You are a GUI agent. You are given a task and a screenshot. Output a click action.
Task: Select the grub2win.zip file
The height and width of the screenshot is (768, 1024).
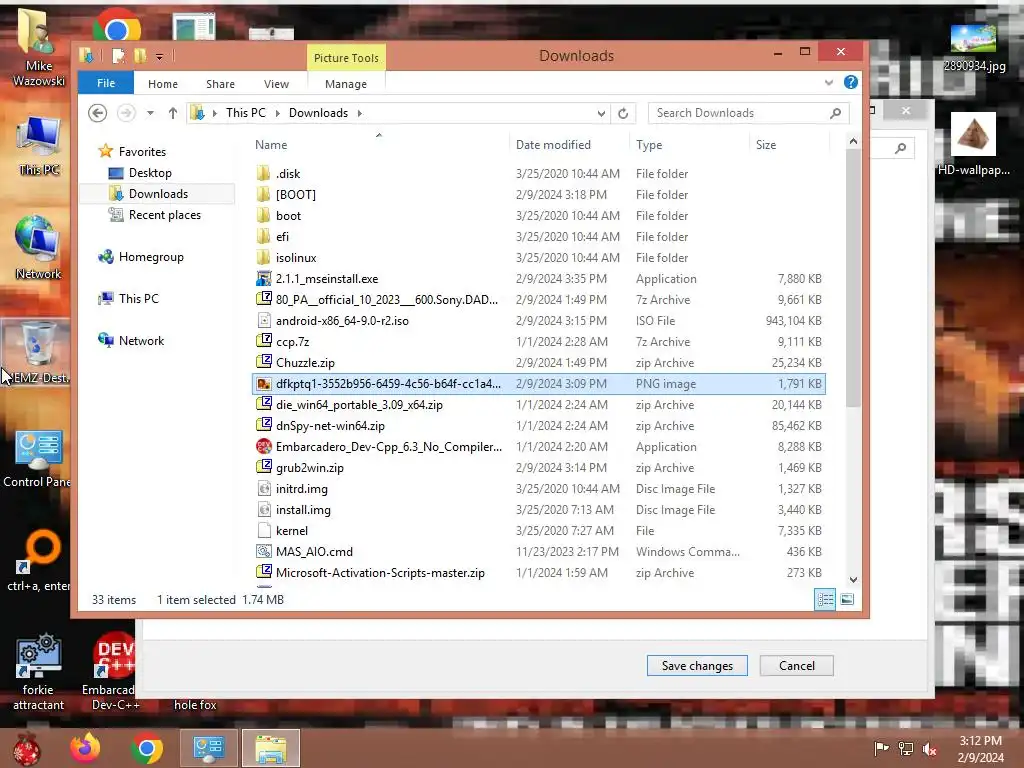coord(539,468)
